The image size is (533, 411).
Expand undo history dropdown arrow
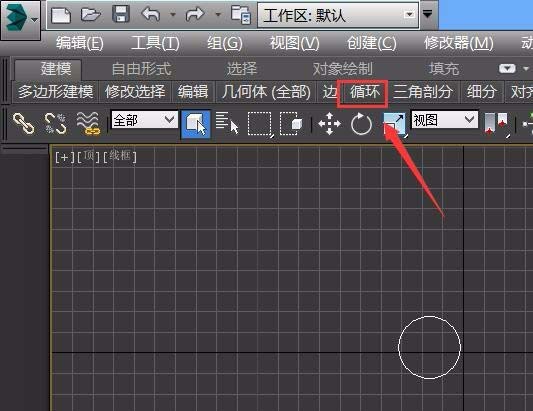pyautogui.click(x=173, y=15)
